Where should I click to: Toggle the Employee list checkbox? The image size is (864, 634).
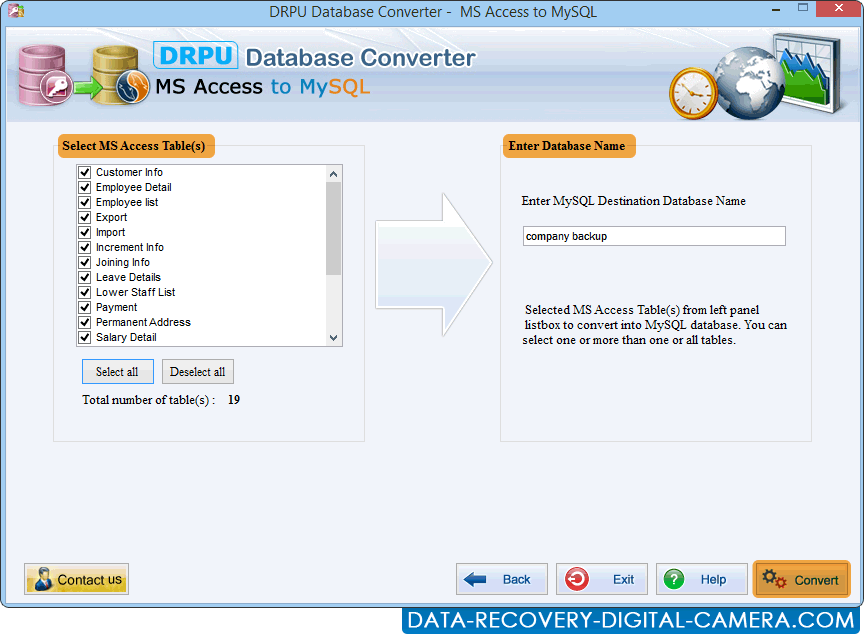[85, 202]
